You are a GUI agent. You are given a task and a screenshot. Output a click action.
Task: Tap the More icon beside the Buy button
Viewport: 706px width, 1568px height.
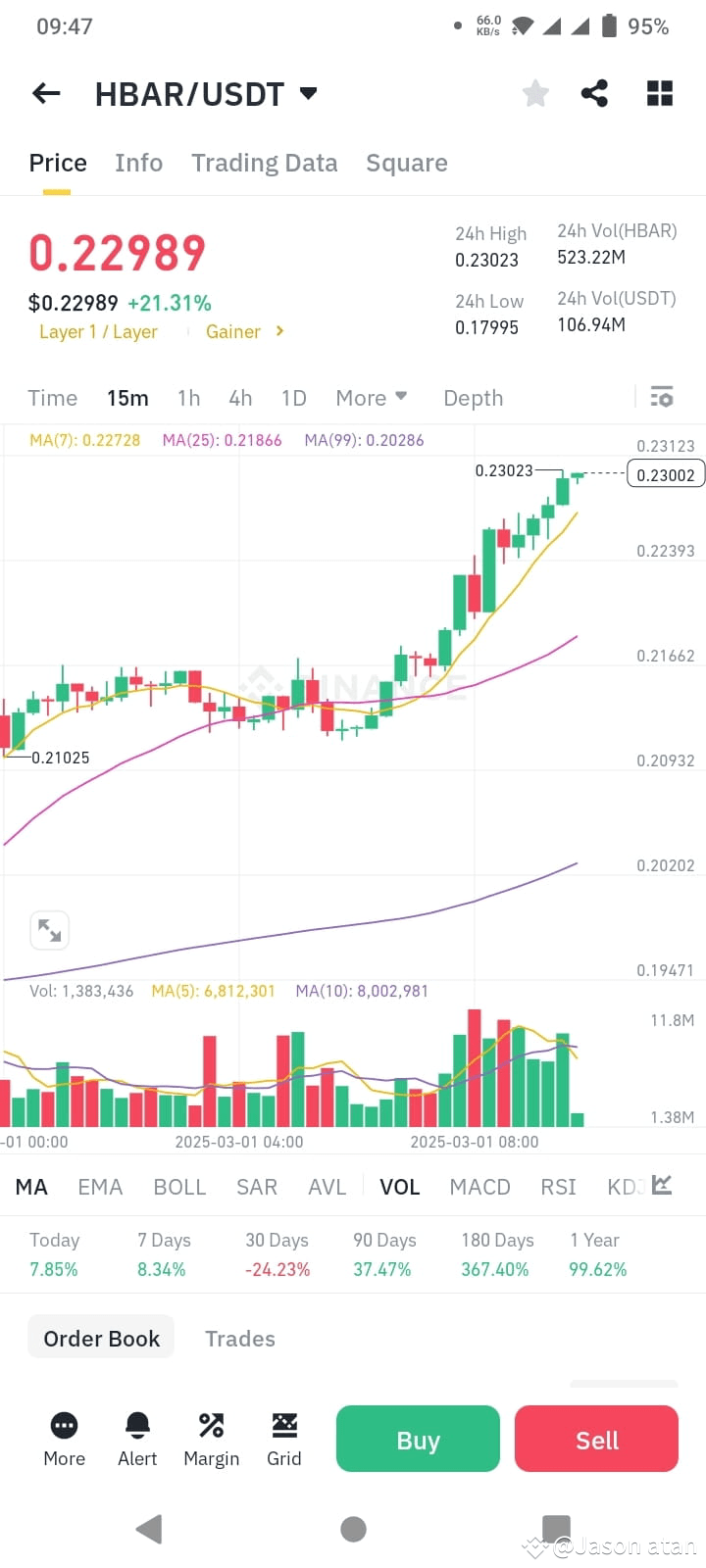tap(64, 1438)
